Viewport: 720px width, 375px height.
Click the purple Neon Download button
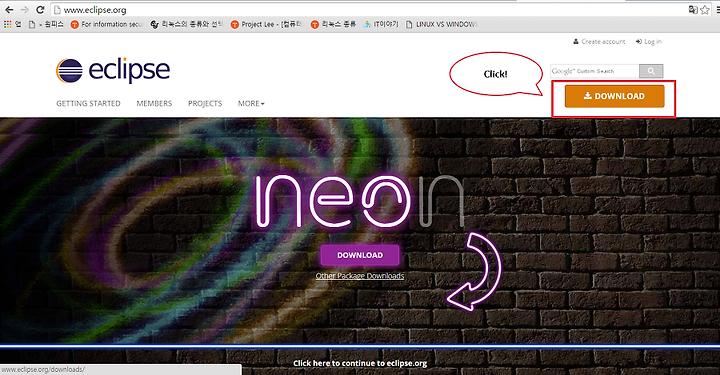coord(360,255)
